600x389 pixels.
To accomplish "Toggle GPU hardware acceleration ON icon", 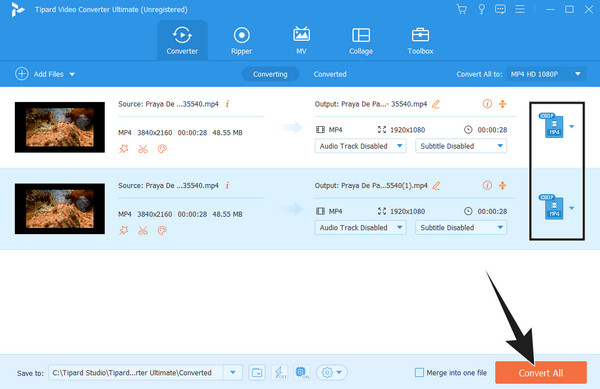I will click(302, 373).
